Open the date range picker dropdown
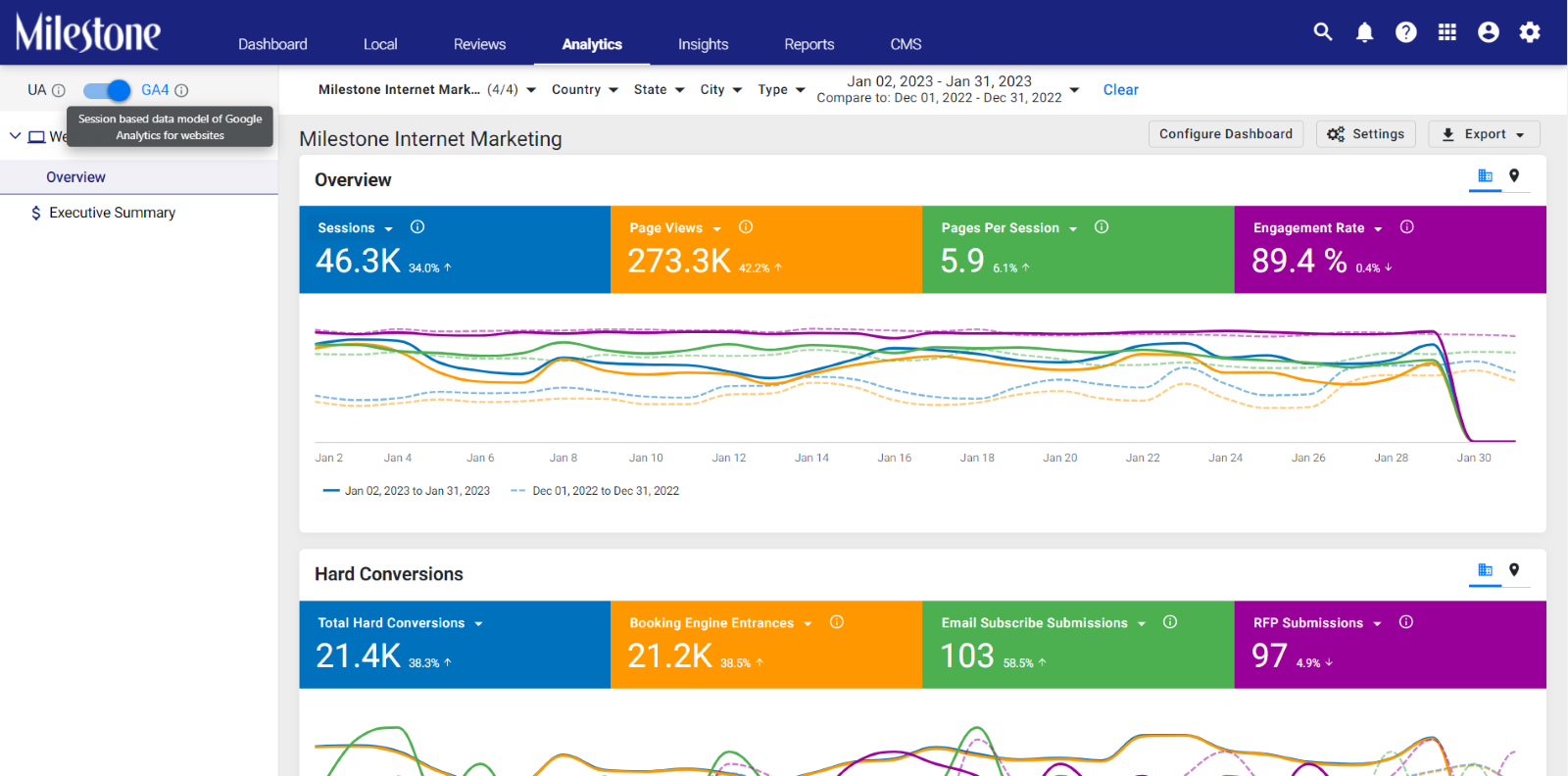The width and height of the screenshot is (1568, 776). point(948,89)
